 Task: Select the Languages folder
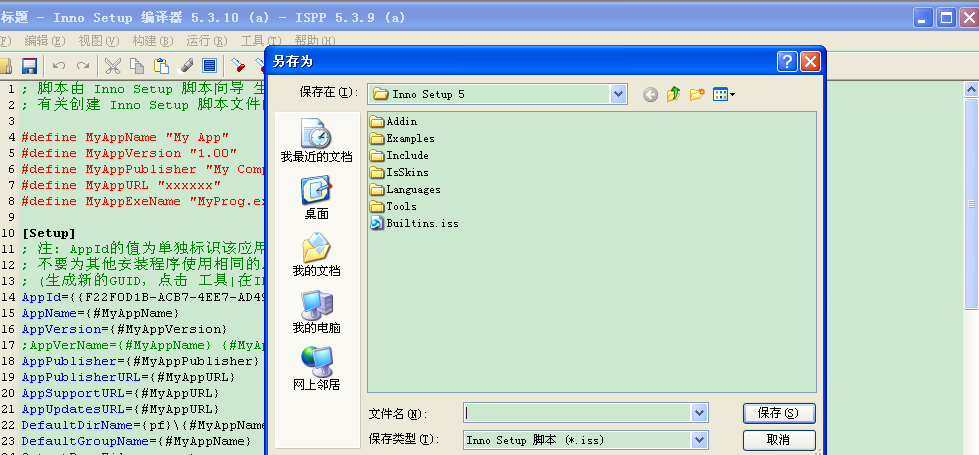tap(405, 189)
